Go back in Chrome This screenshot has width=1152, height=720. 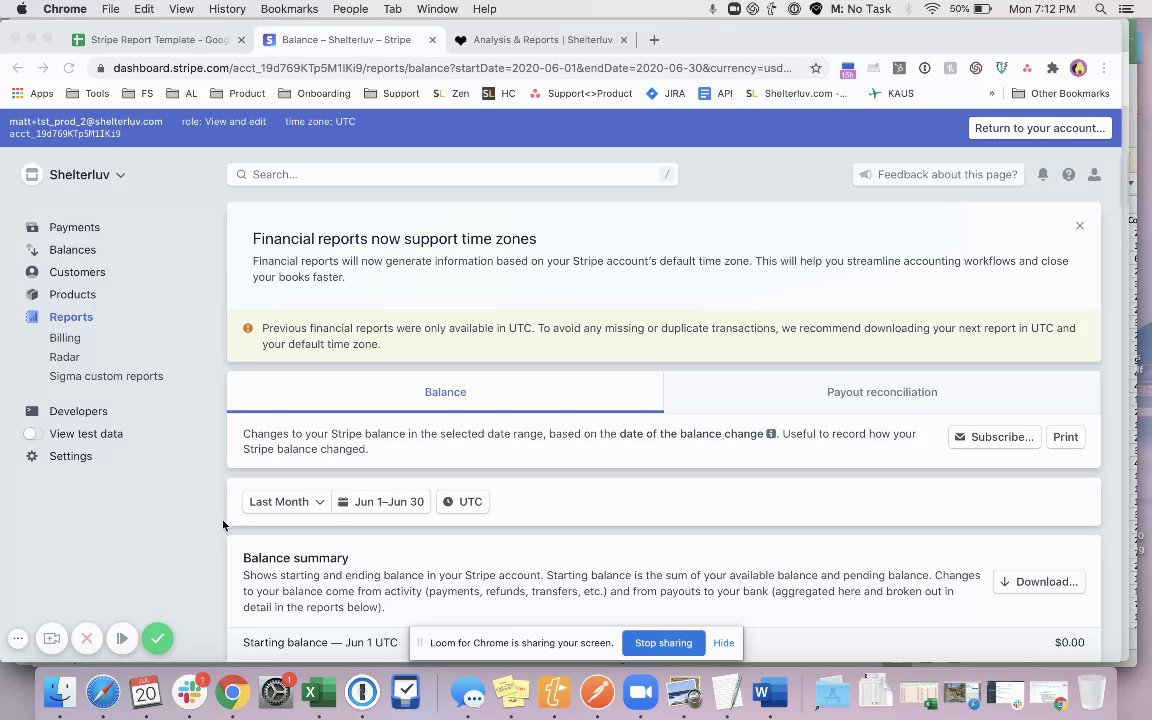click(x=18, y=68)
